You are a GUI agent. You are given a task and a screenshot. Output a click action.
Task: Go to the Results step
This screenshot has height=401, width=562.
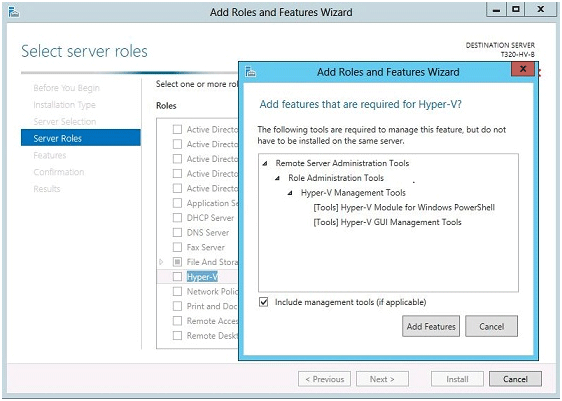tap(47, 189)
